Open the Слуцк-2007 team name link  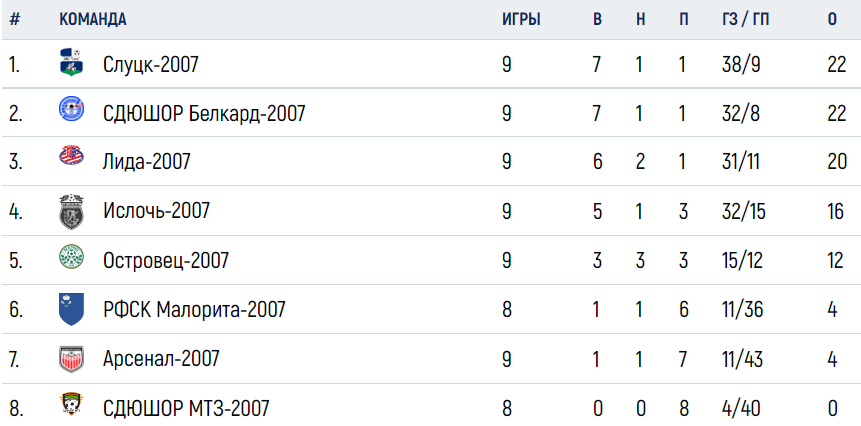point(150,65)
